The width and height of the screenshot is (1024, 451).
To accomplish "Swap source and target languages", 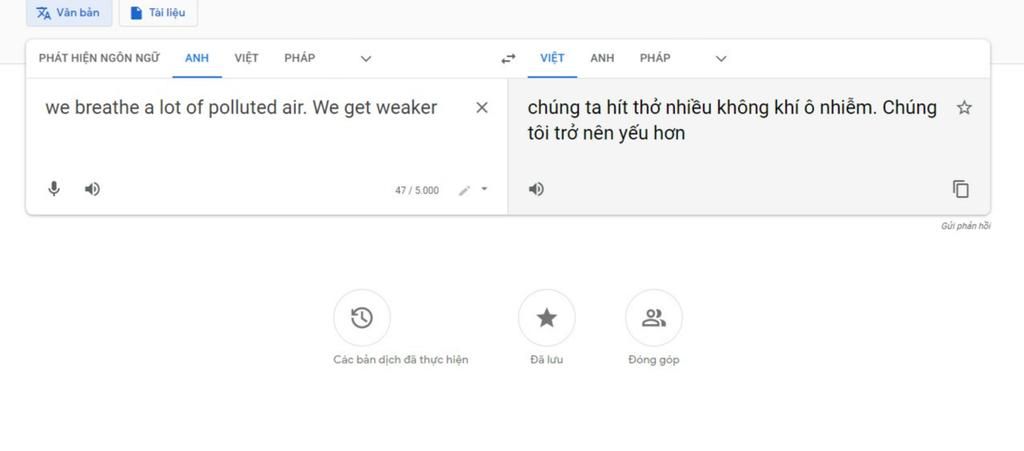I will (508, 59).
